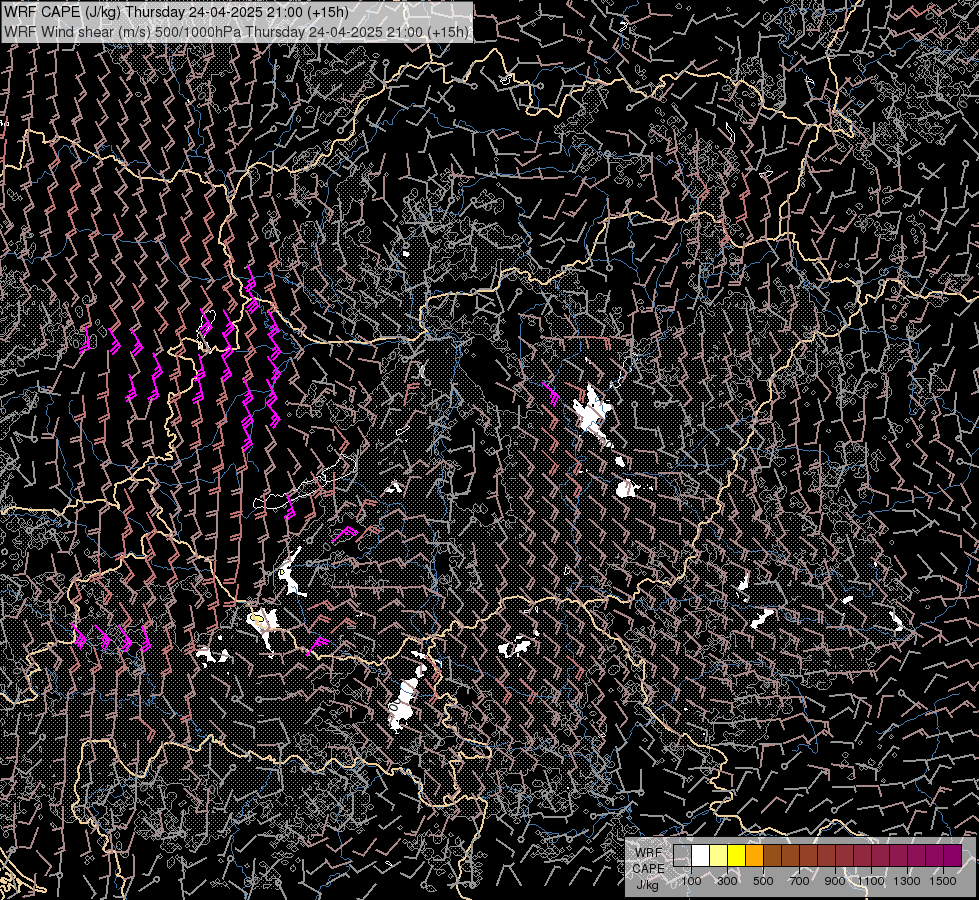
Task: Click the legend value 1300
Action: click(x=907, y=881)
